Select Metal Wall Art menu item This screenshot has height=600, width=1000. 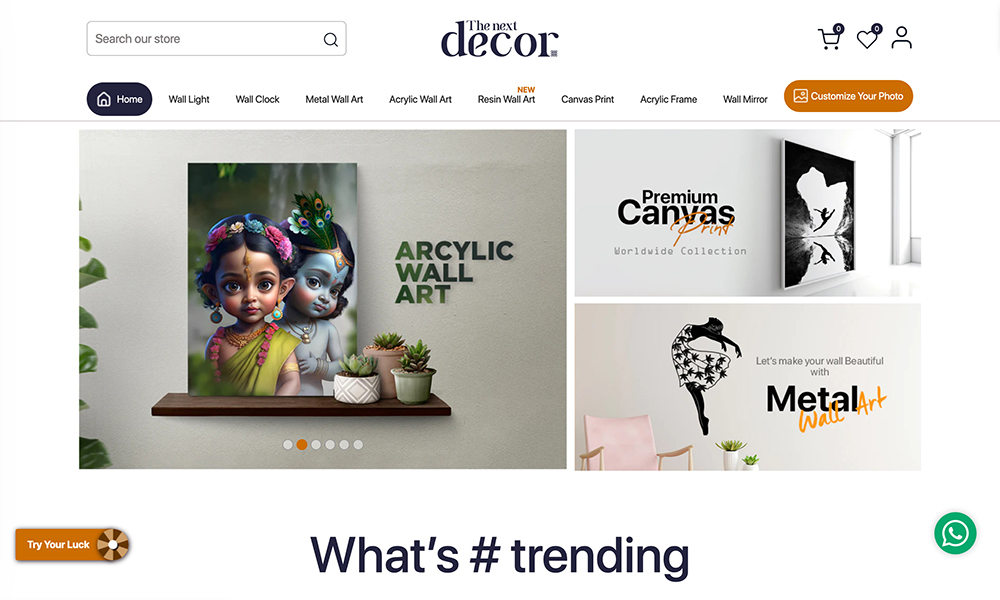tap(334, 99)
